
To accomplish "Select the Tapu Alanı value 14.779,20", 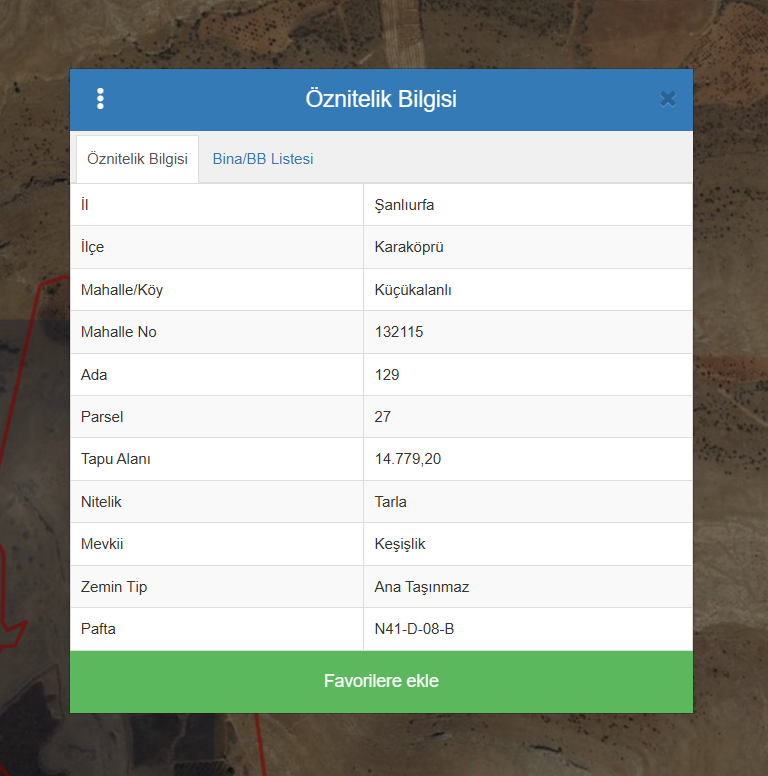I will tap(408, 459).
